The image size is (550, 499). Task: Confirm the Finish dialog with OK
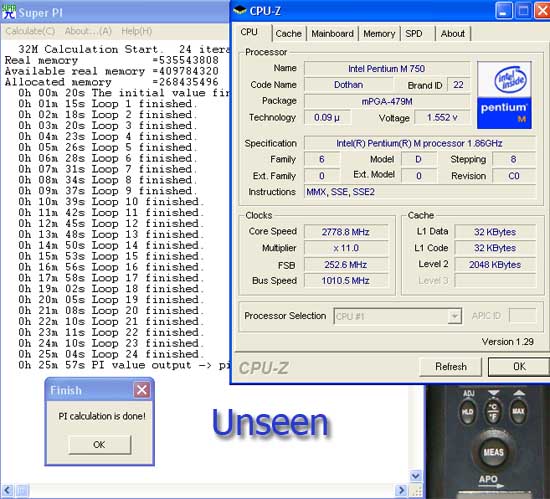point(99,445)
